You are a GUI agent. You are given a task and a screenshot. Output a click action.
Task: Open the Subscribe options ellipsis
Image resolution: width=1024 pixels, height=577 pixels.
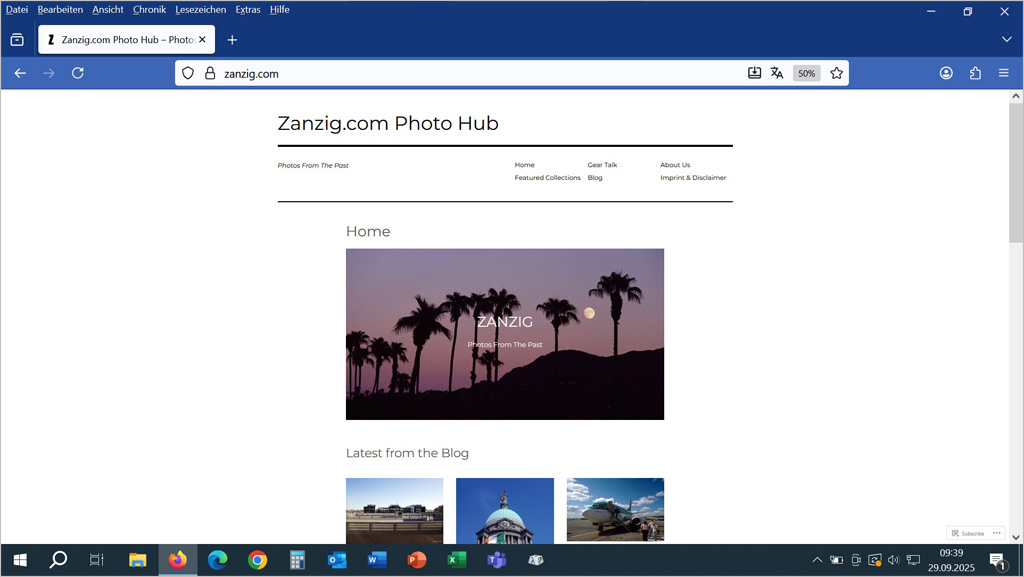(997, 533)
